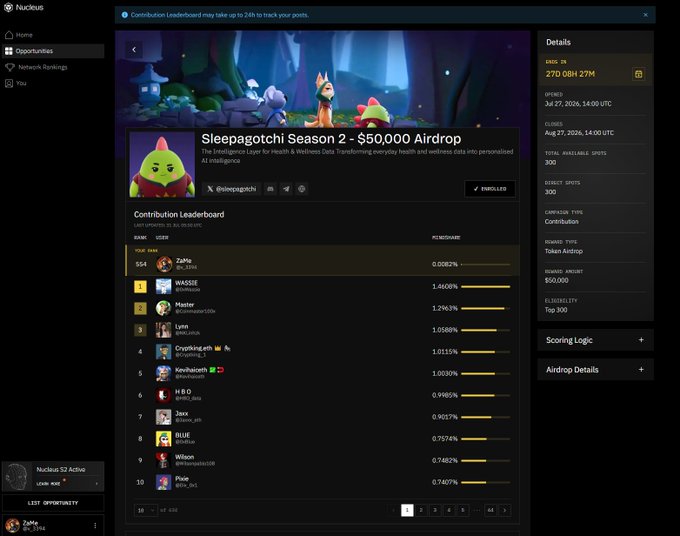Click BLUE's avatar in the leaderboard
The image size is (680, 536).
point(163,438)
